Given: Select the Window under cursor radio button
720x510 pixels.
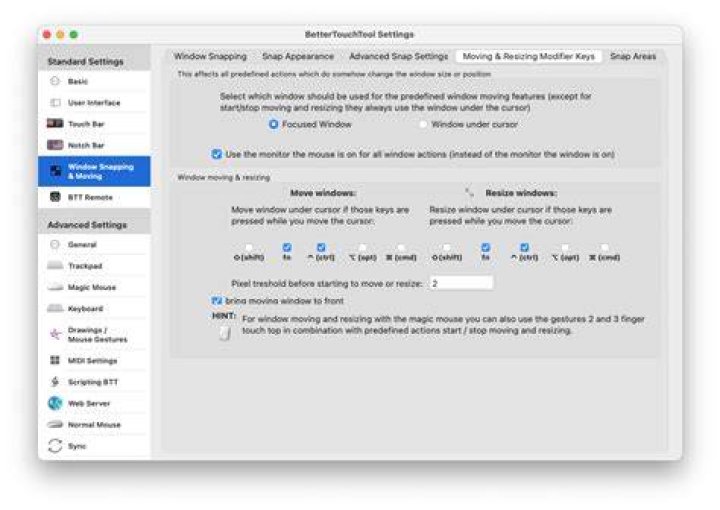Looking at the screenshot, I should point(423,124).
